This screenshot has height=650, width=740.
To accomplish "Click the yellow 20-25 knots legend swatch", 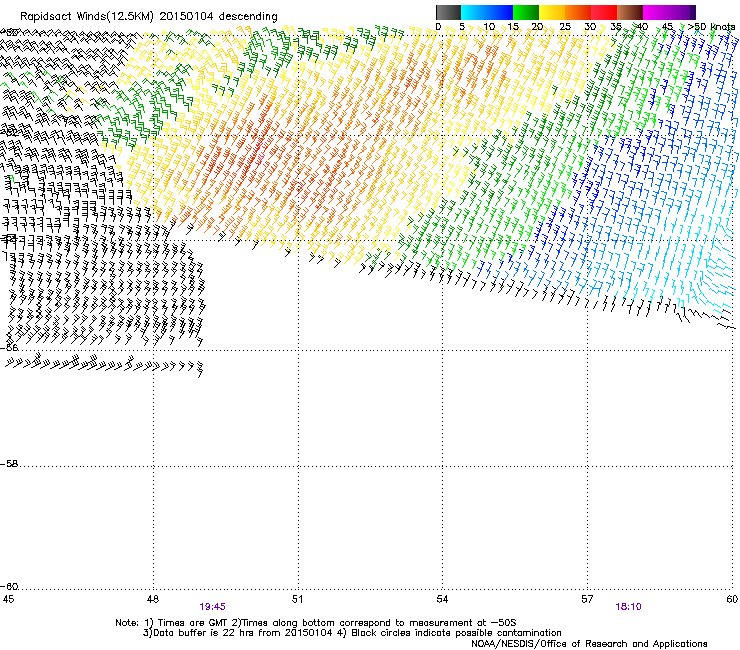I will click(552, 12).
